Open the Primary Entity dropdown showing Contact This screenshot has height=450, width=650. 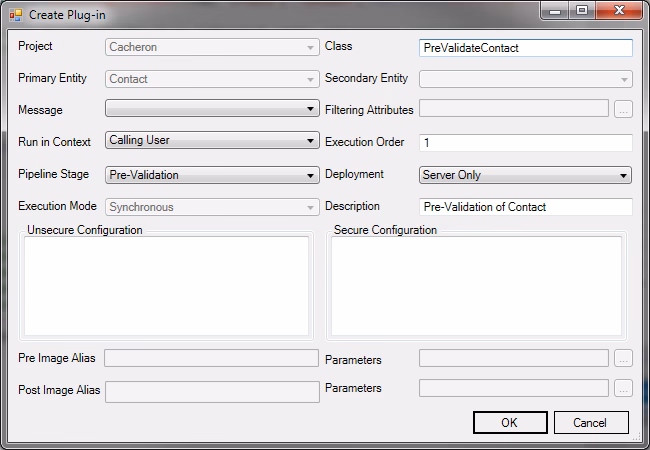coord(212,79)
